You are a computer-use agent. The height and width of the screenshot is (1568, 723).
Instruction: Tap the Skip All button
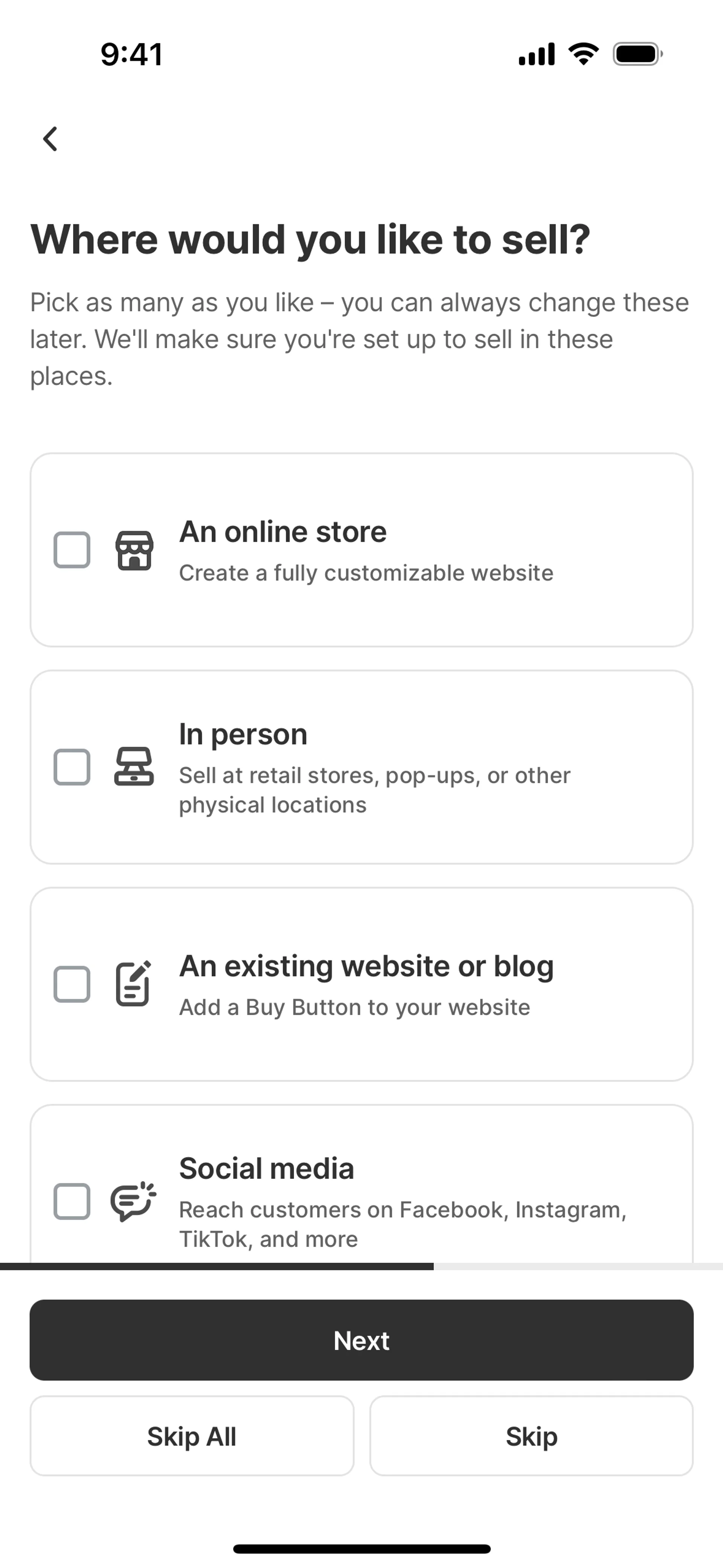[192, 1437]
